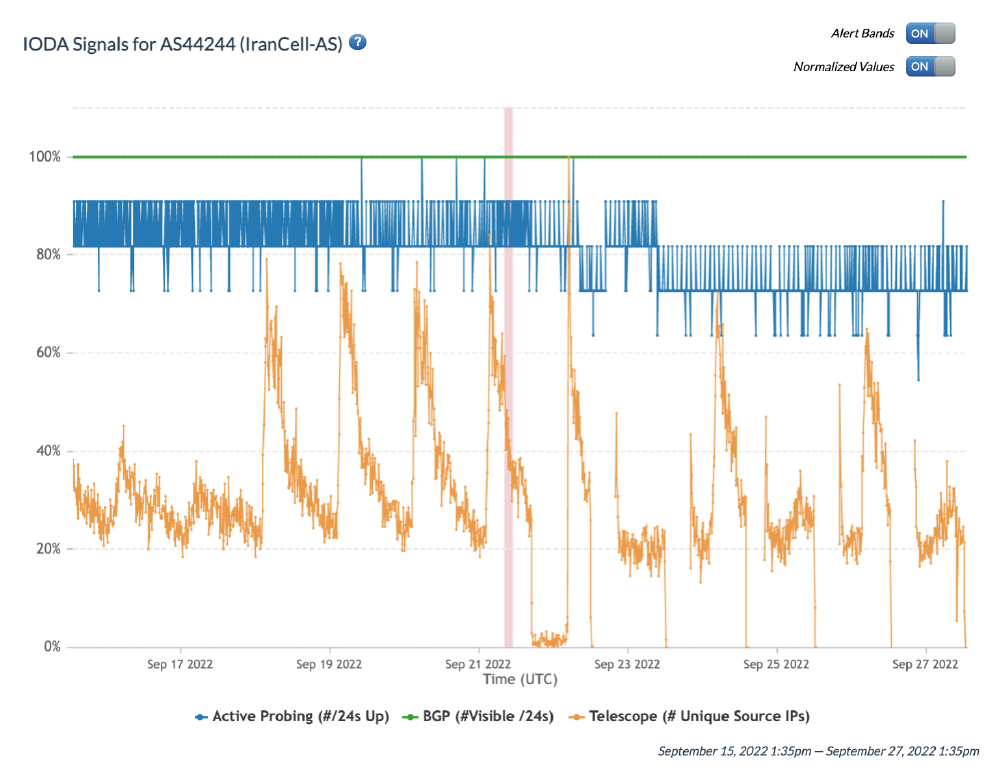Click the orange Telescope legend marker
Image resolution: width=1000 pixels, height=778 pixels.
tap(577, 717)
